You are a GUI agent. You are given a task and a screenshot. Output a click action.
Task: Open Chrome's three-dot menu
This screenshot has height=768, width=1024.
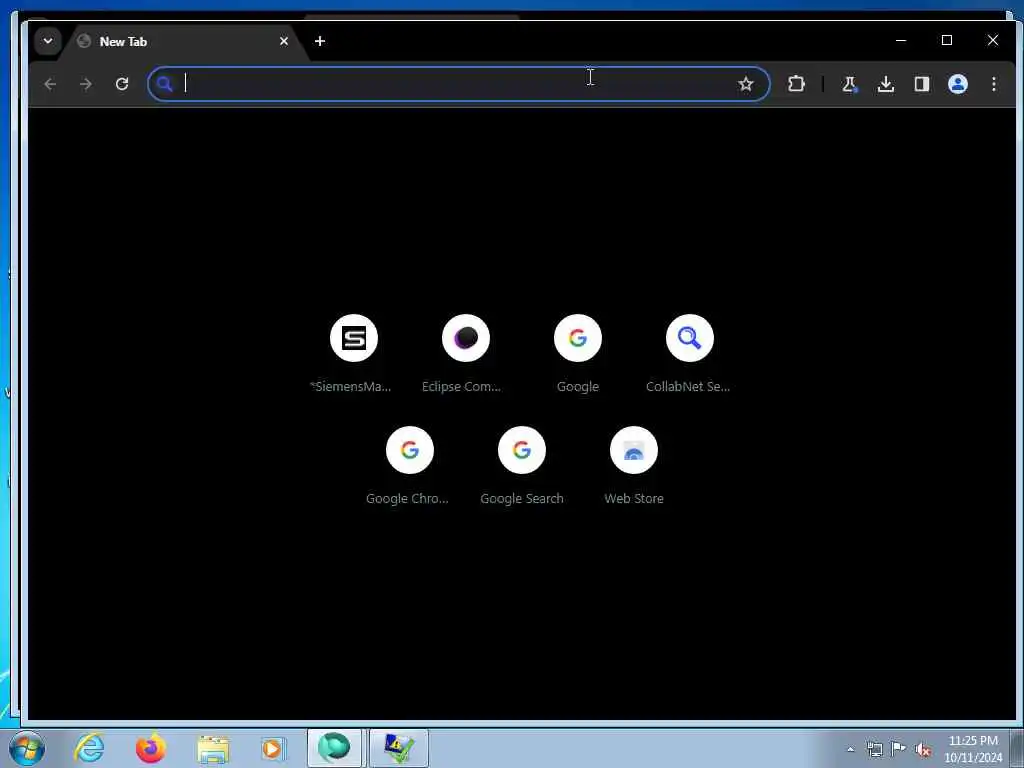point(994,84)
